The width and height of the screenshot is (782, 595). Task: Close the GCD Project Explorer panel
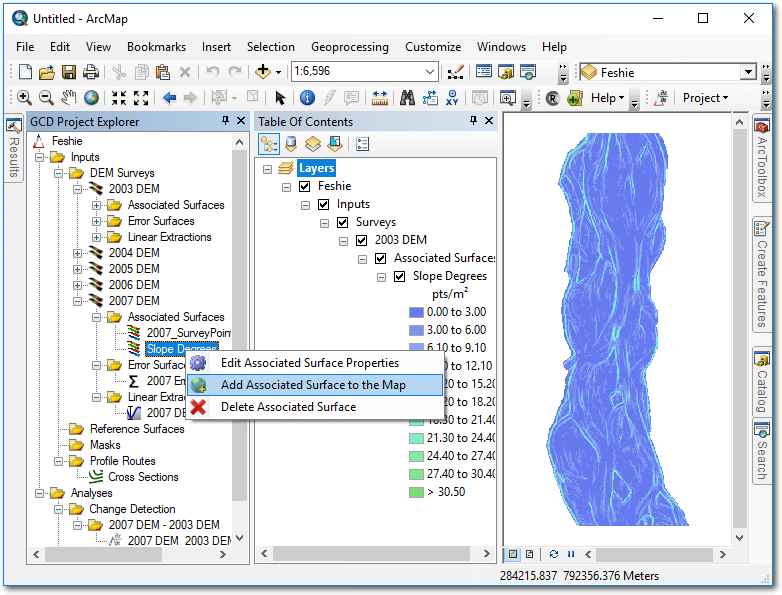tap(241, 121)
